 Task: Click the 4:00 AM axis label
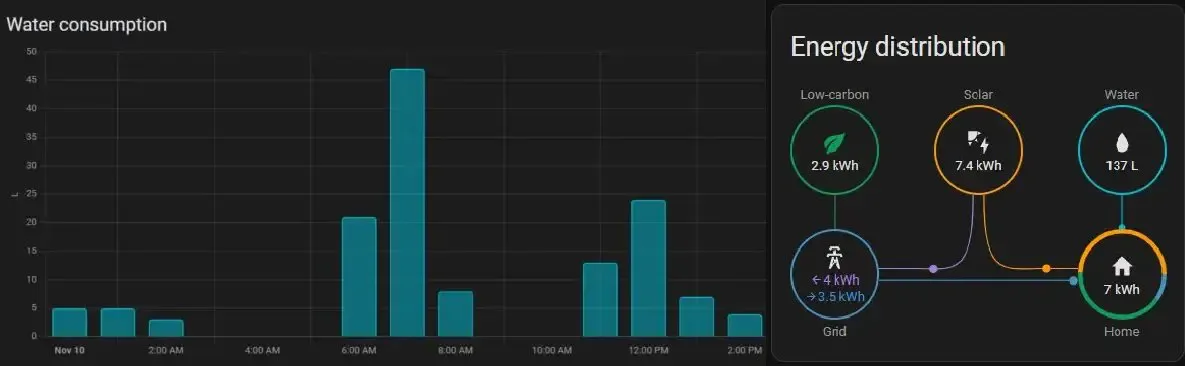262,350
